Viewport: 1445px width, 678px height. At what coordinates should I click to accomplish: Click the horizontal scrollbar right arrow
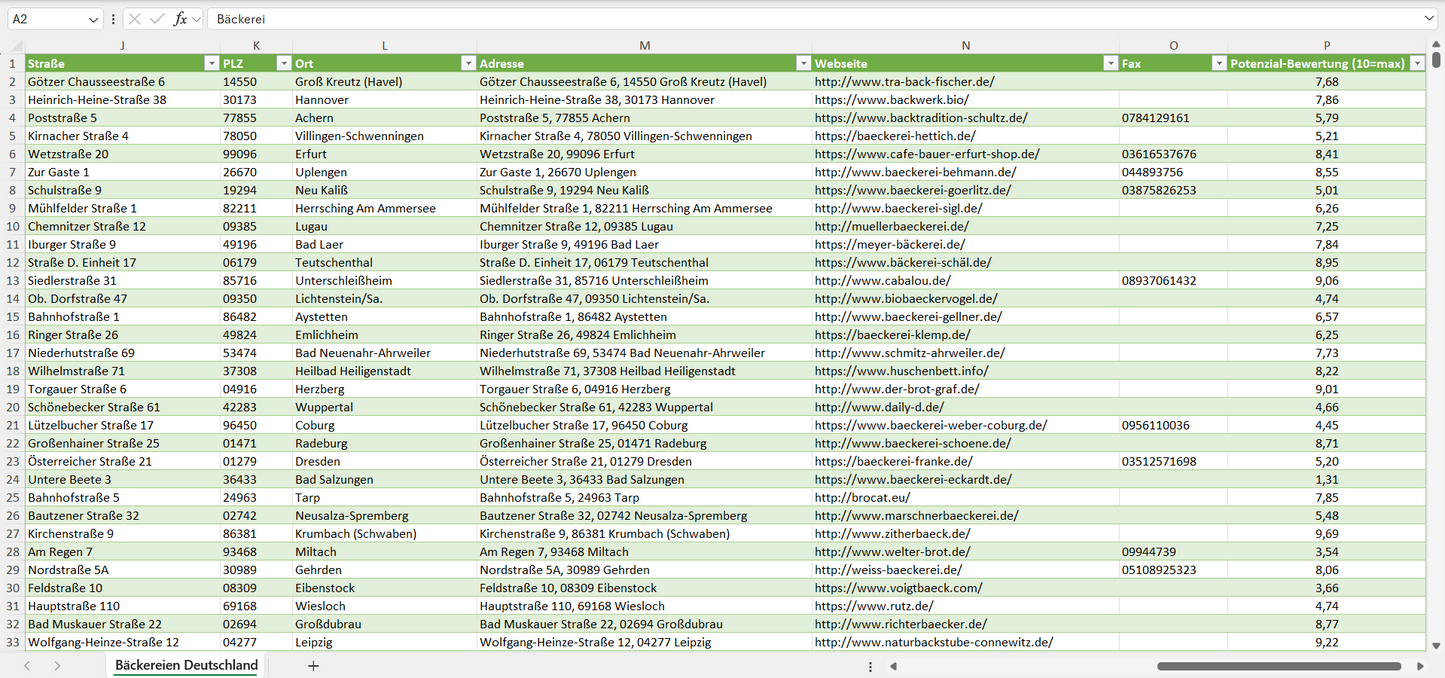click(x=1420, y=666)
